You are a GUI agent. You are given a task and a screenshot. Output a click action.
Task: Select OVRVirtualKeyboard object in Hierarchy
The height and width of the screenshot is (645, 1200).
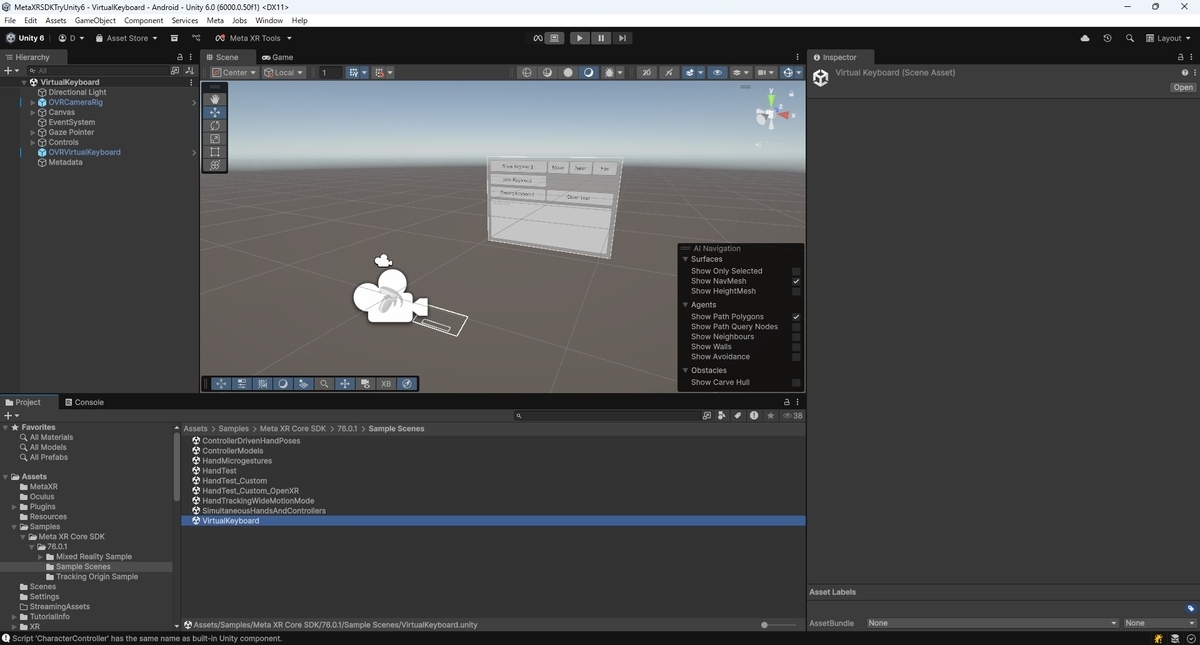pyautogui.click(x=84, y=152)
